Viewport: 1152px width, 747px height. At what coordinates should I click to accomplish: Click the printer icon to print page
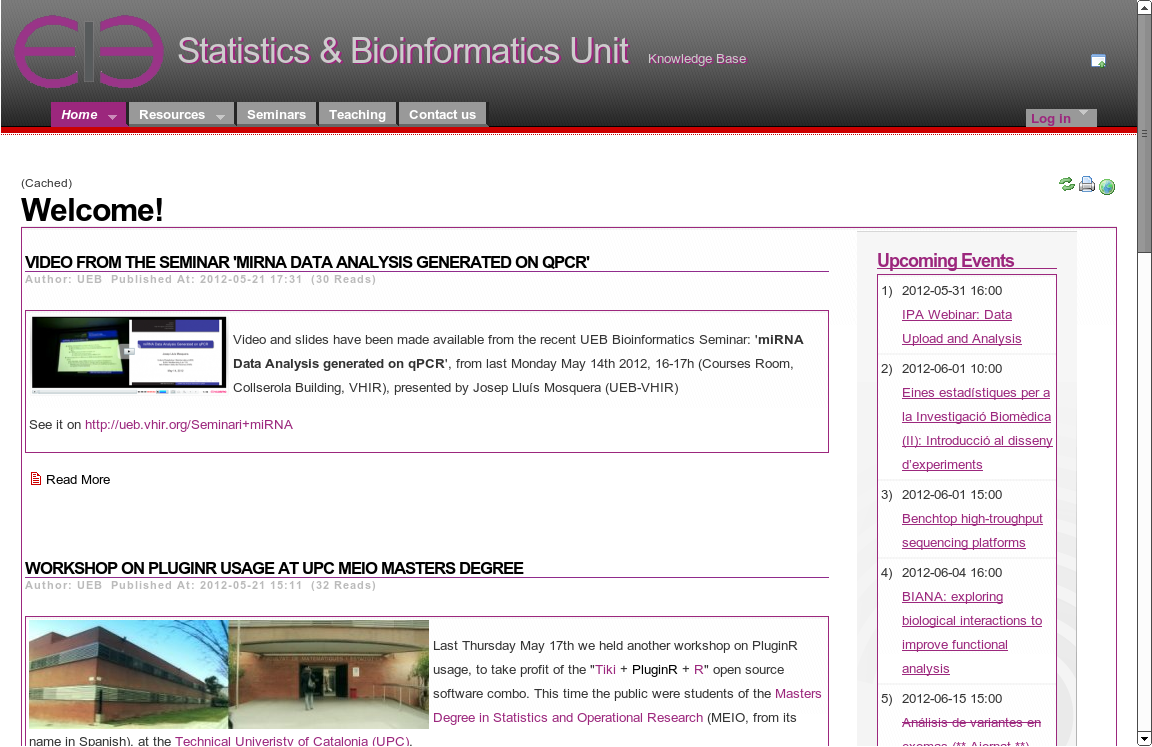click(x=1087, y=184)
